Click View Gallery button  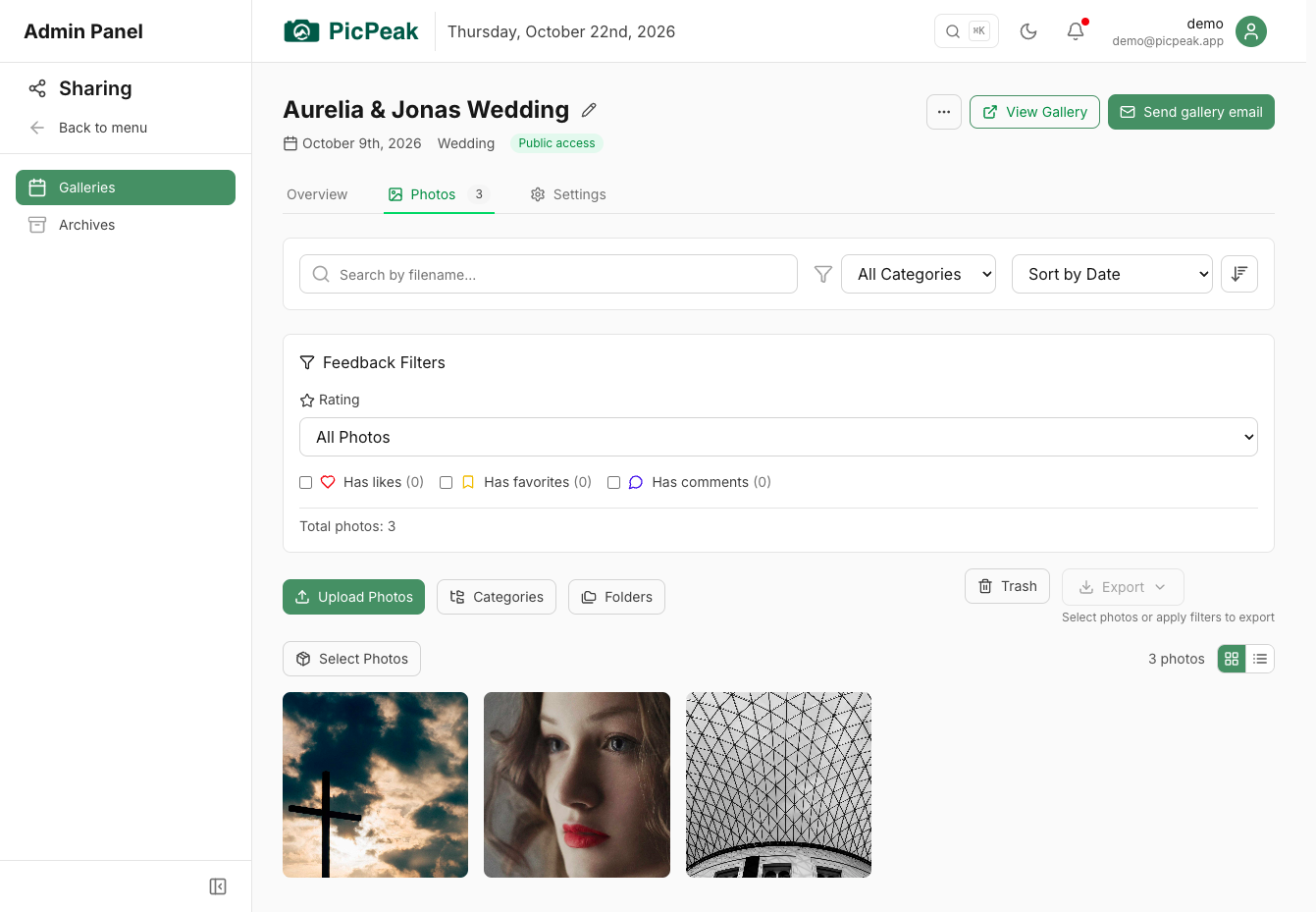point(1034,112)
